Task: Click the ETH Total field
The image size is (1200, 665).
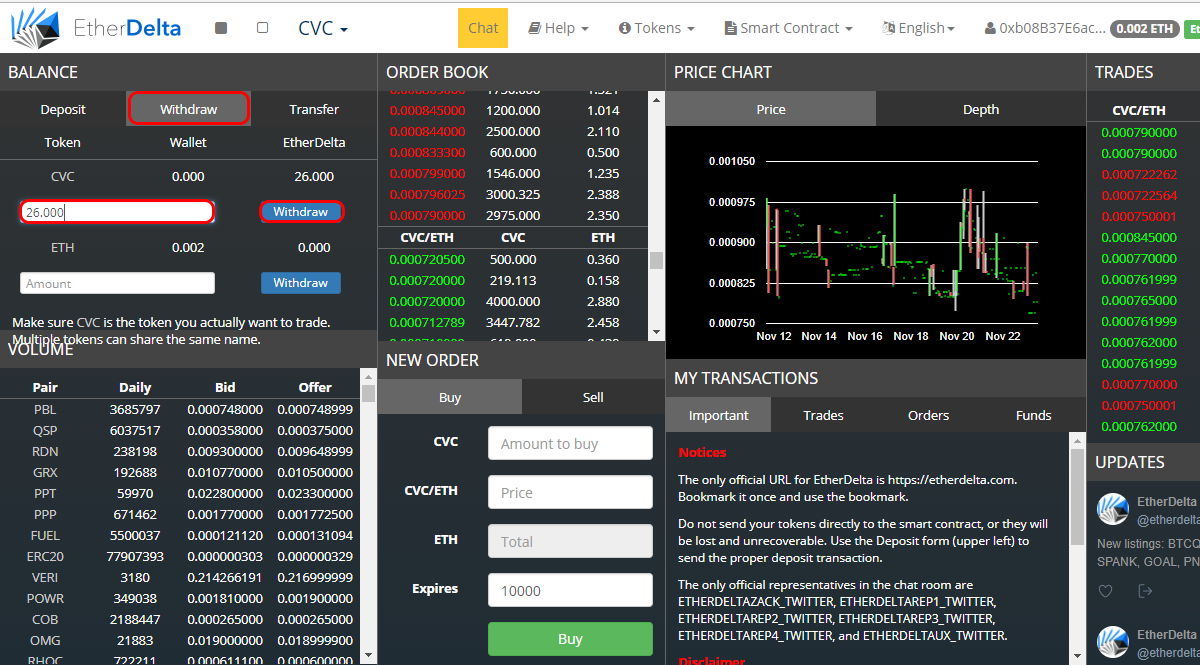Action: [570, 541]
